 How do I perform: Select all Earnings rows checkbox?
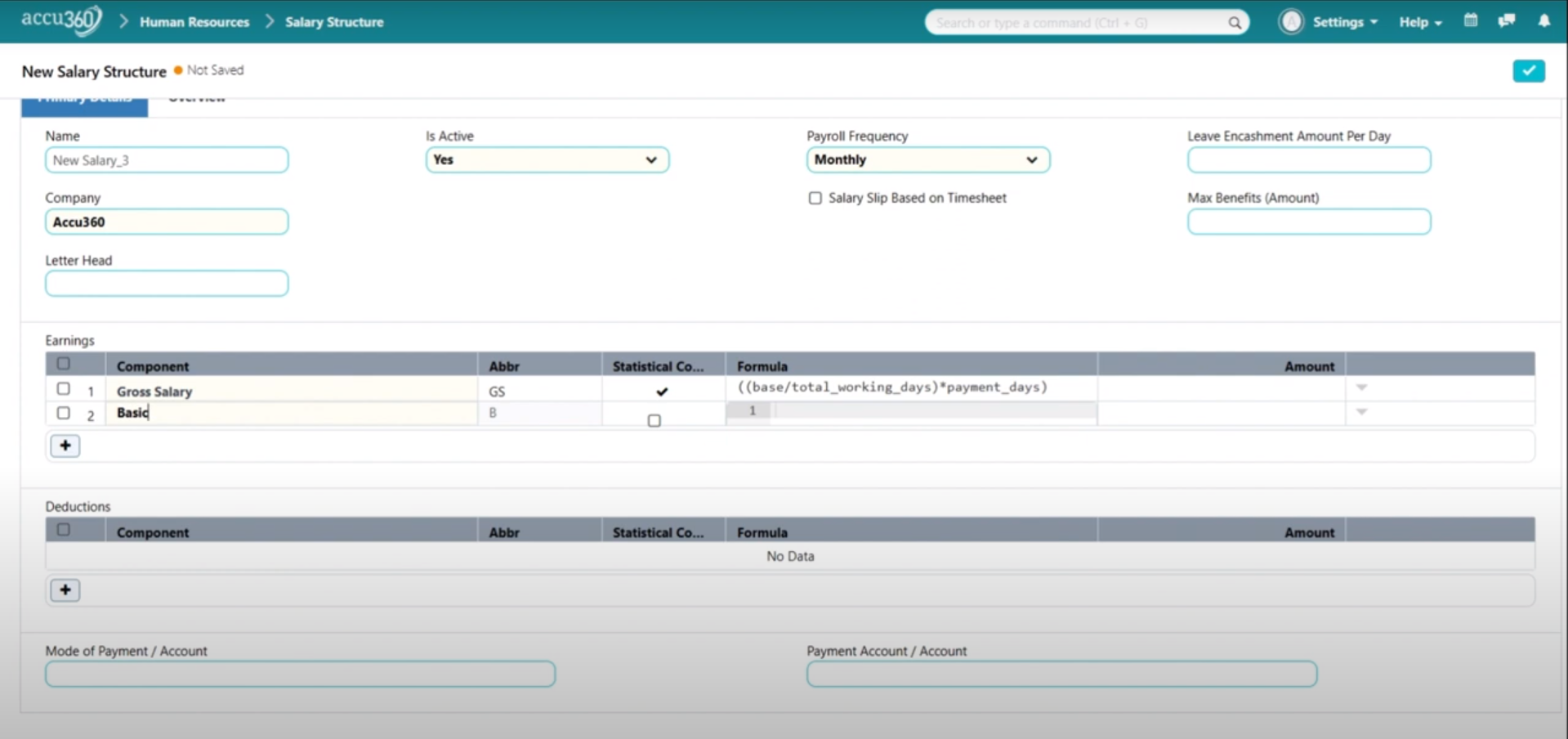pyautogui.click(x=63, y=364)
